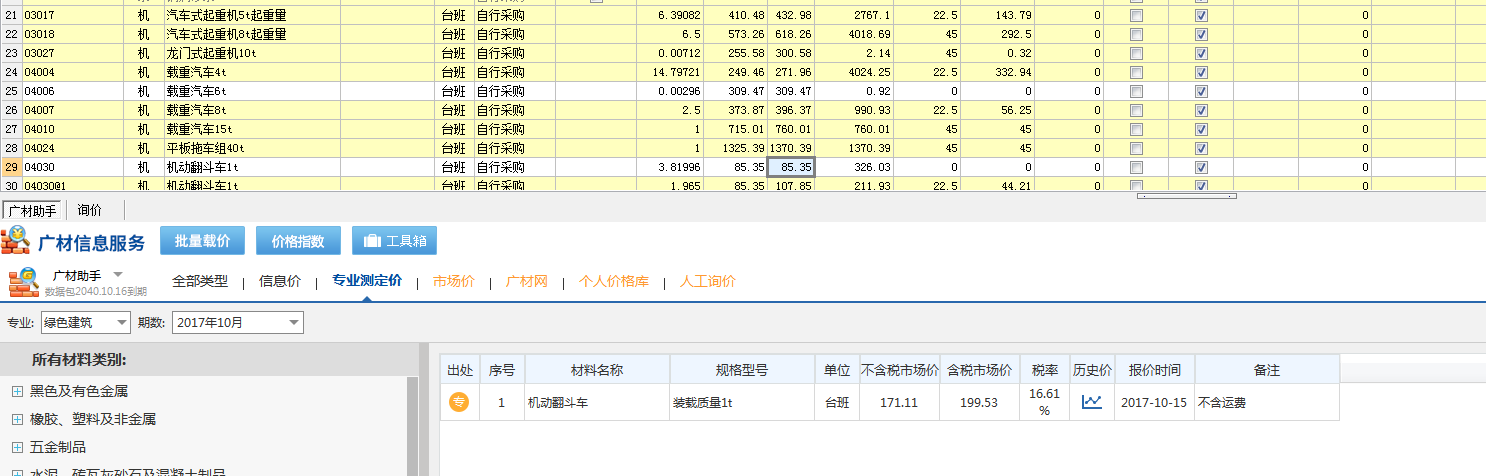The height and width of the screenshot is (476, 1486).
Task: Open the 工具箱 toolbox button
Action: [394, 241]
